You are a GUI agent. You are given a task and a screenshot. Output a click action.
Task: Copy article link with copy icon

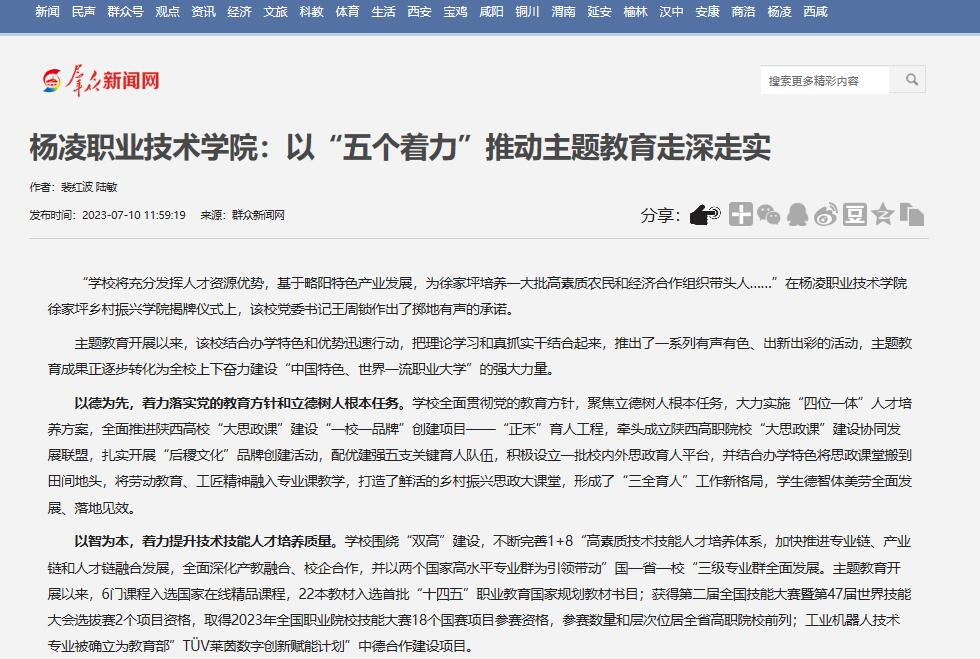tap(911, 214)
